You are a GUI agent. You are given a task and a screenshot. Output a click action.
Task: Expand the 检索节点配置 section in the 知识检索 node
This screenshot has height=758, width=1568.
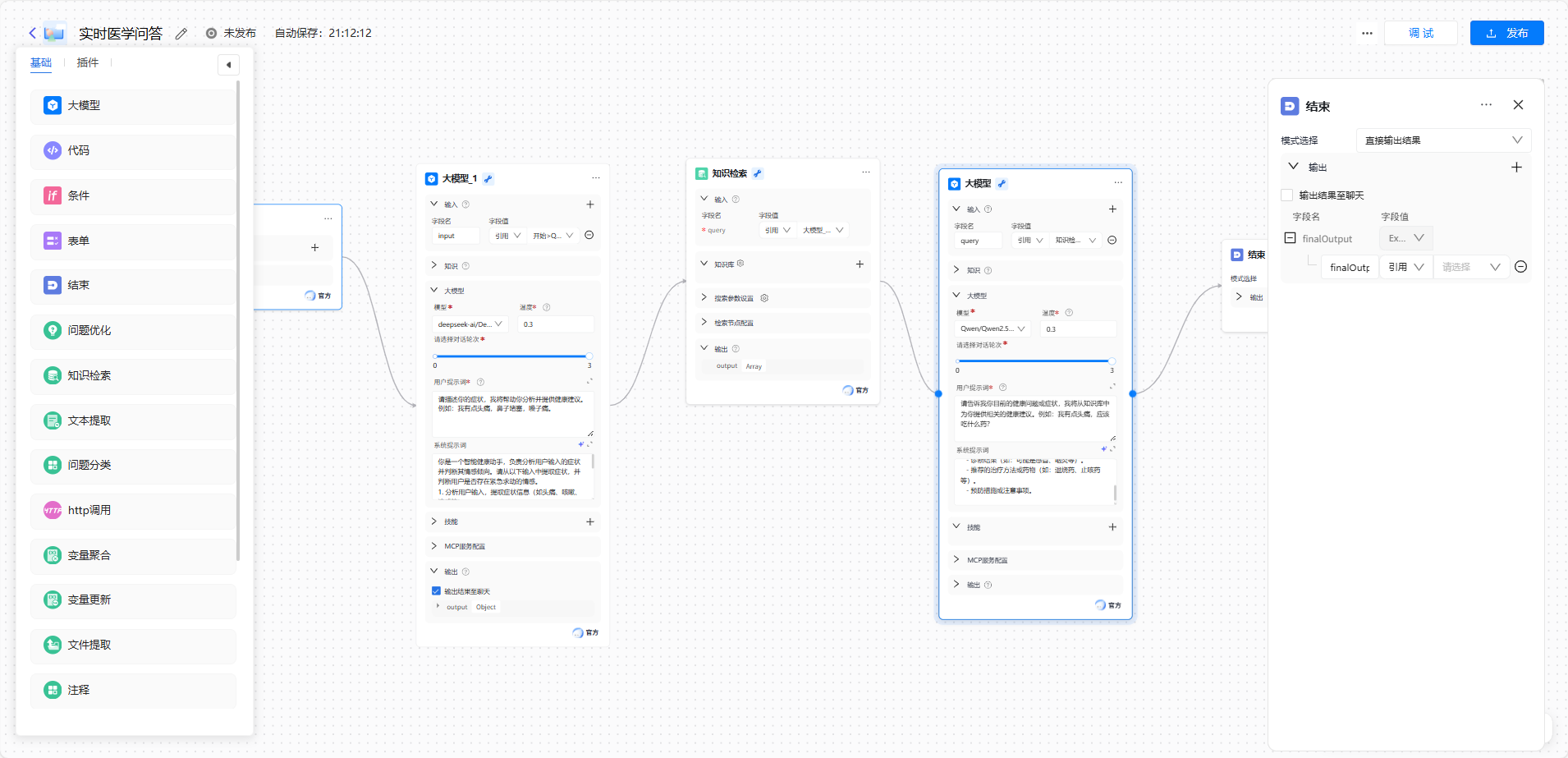704,322
